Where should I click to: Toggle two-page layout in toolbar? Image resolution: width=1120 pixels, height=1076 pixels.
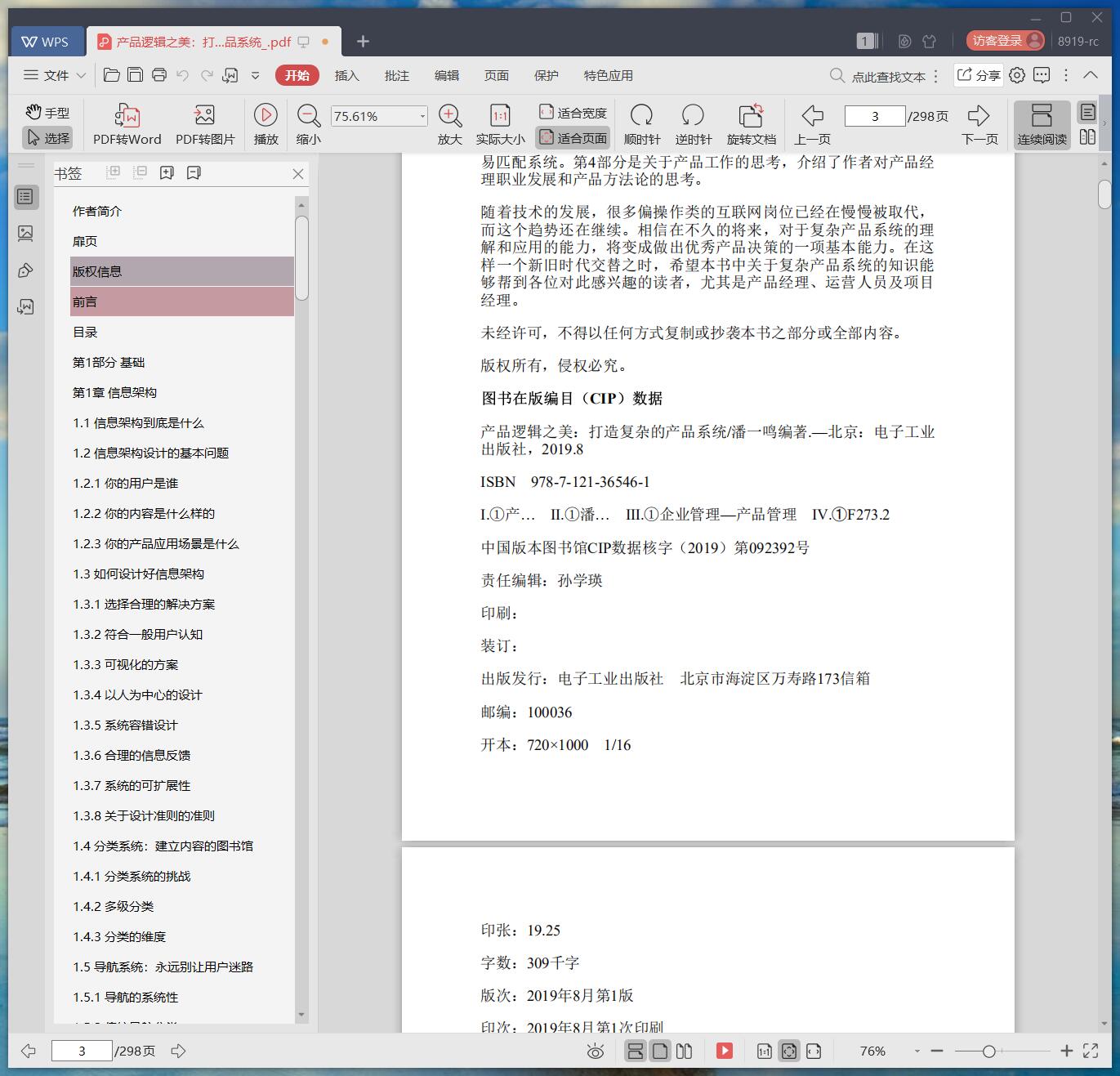pos(1087,137)
